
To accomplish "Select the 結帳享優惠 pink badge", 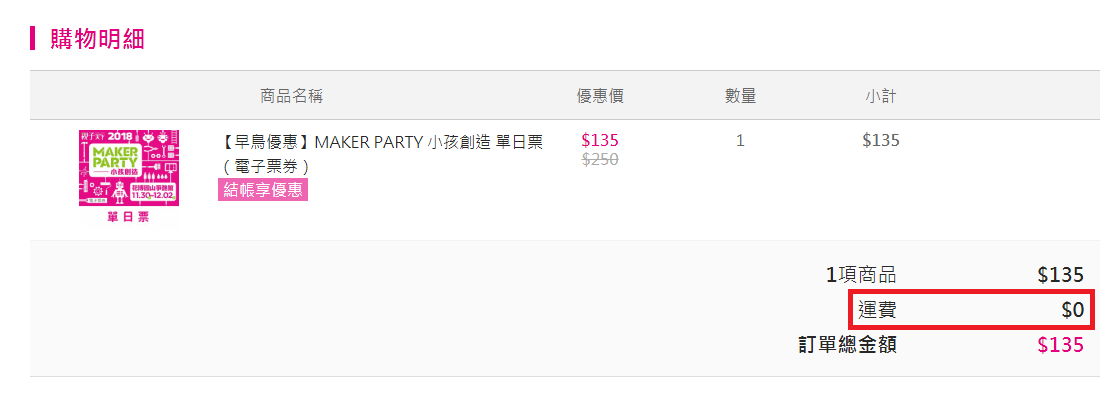I will pos(263,190).
